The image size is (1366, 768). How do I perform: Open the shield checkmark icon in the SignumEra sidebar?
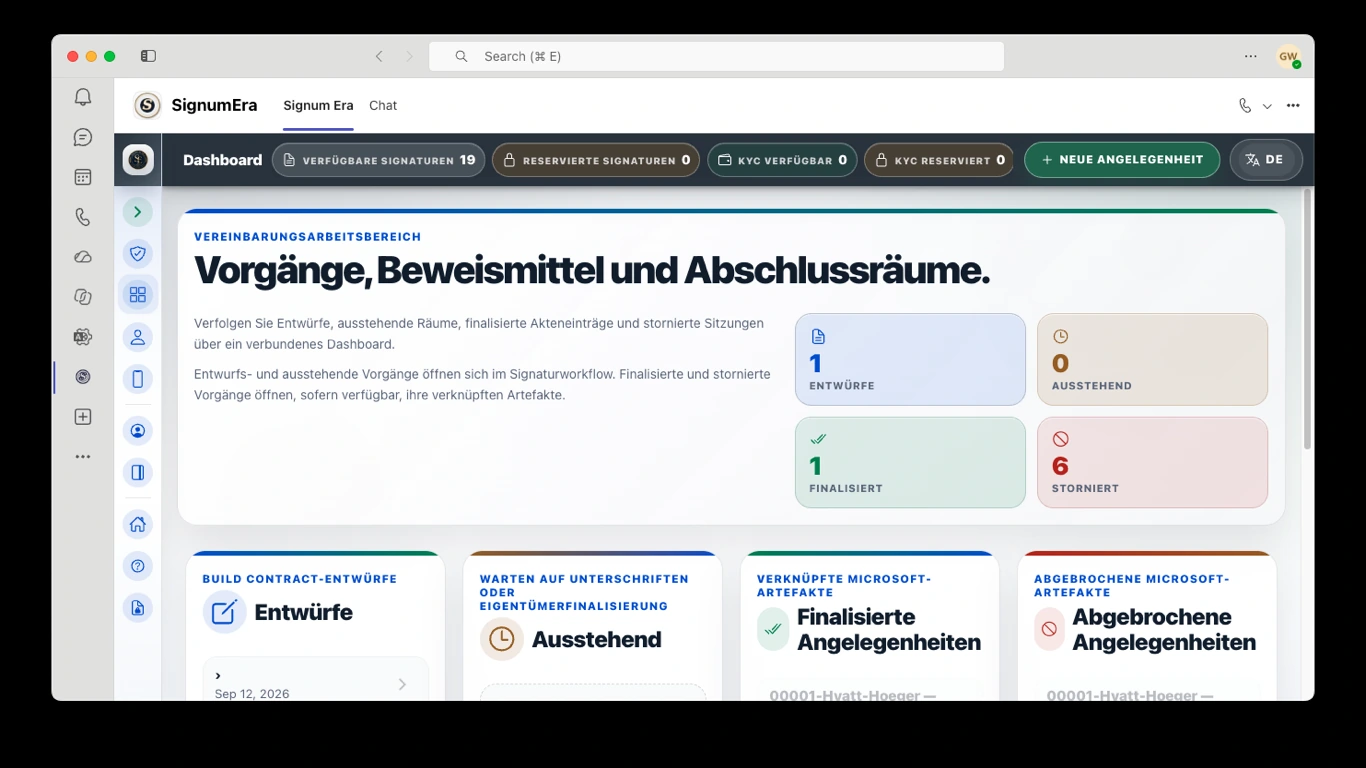138,253
